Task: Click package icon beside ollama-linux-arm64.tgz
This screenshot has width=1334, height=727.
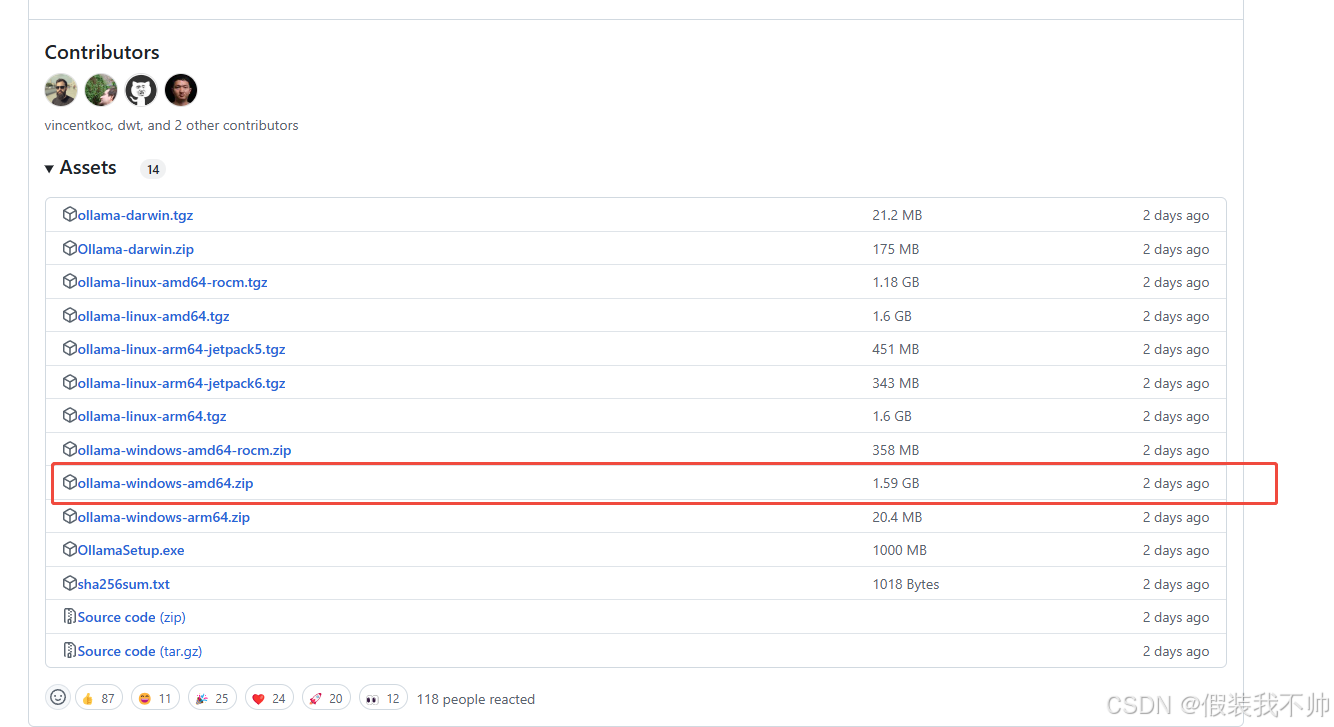Action: coord(70,415)
